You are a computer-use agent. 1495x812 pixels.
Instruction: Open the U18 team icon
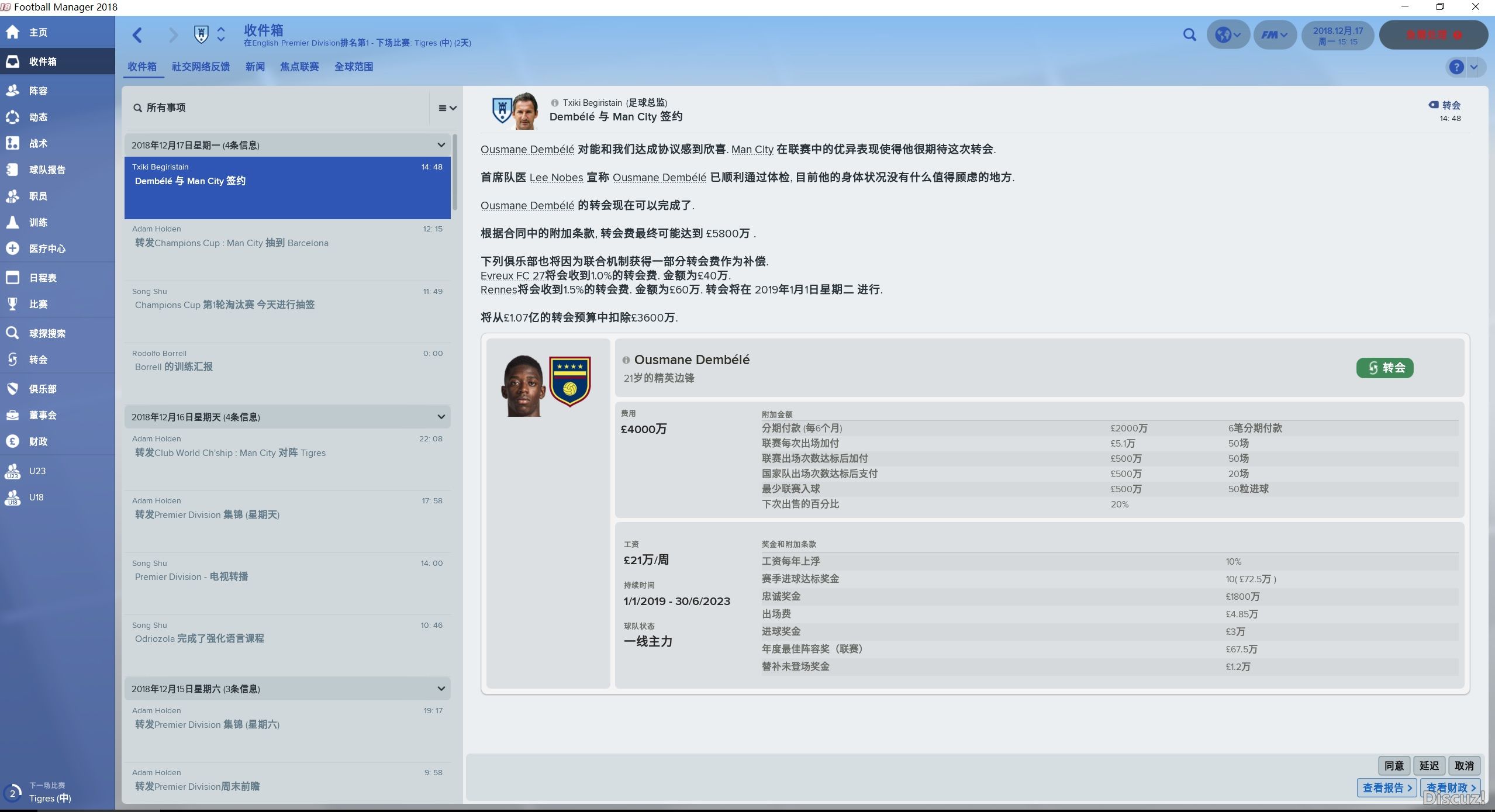click(13, 497)
